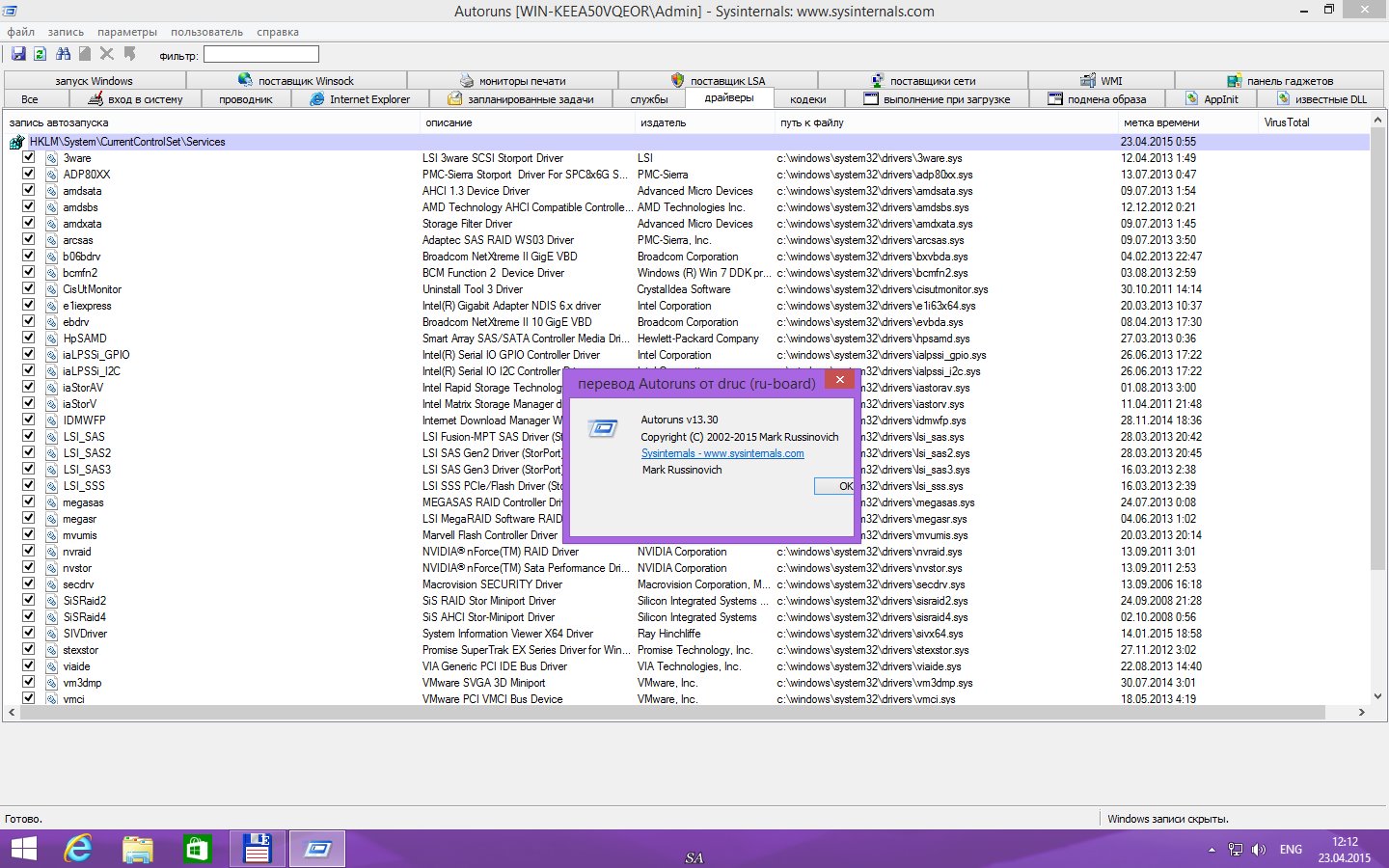Toggle the amdxata checkbox
This screenshot has height=868, width=1389.
tap(28, 223)
